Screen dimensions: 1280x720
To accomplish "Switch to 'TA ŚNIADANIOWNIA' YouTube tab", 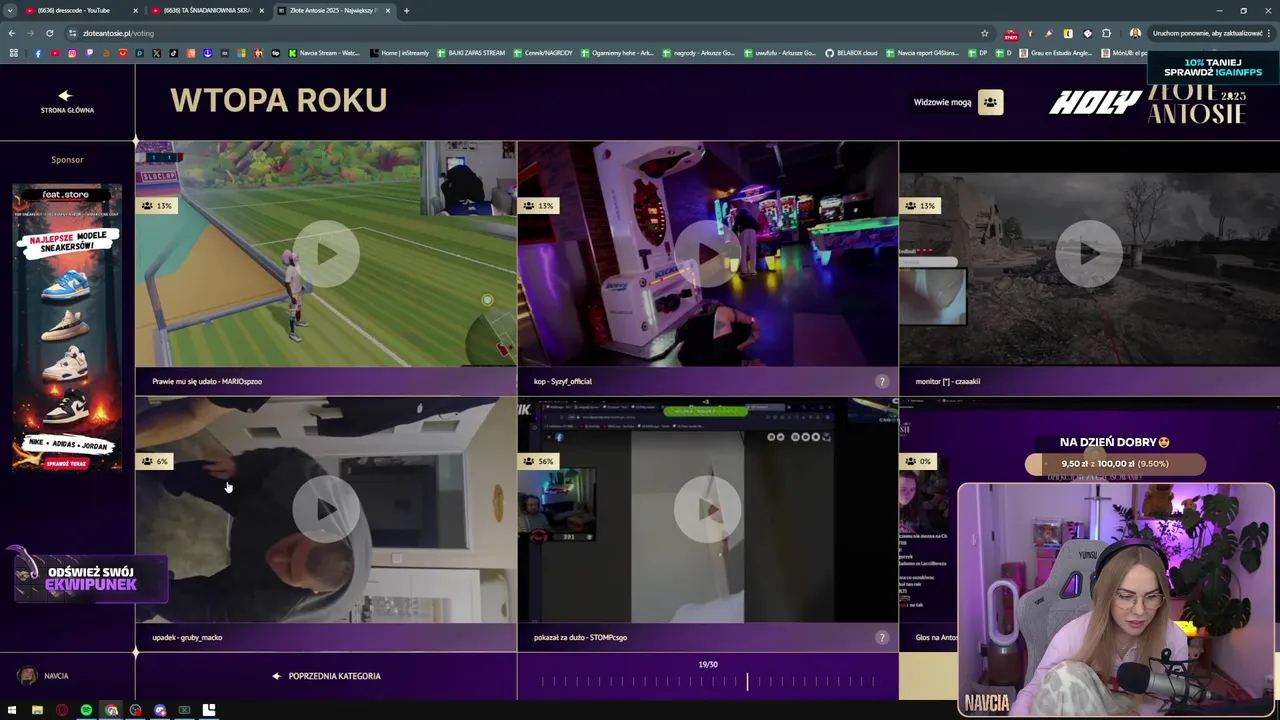I will (x=206, y=10).
